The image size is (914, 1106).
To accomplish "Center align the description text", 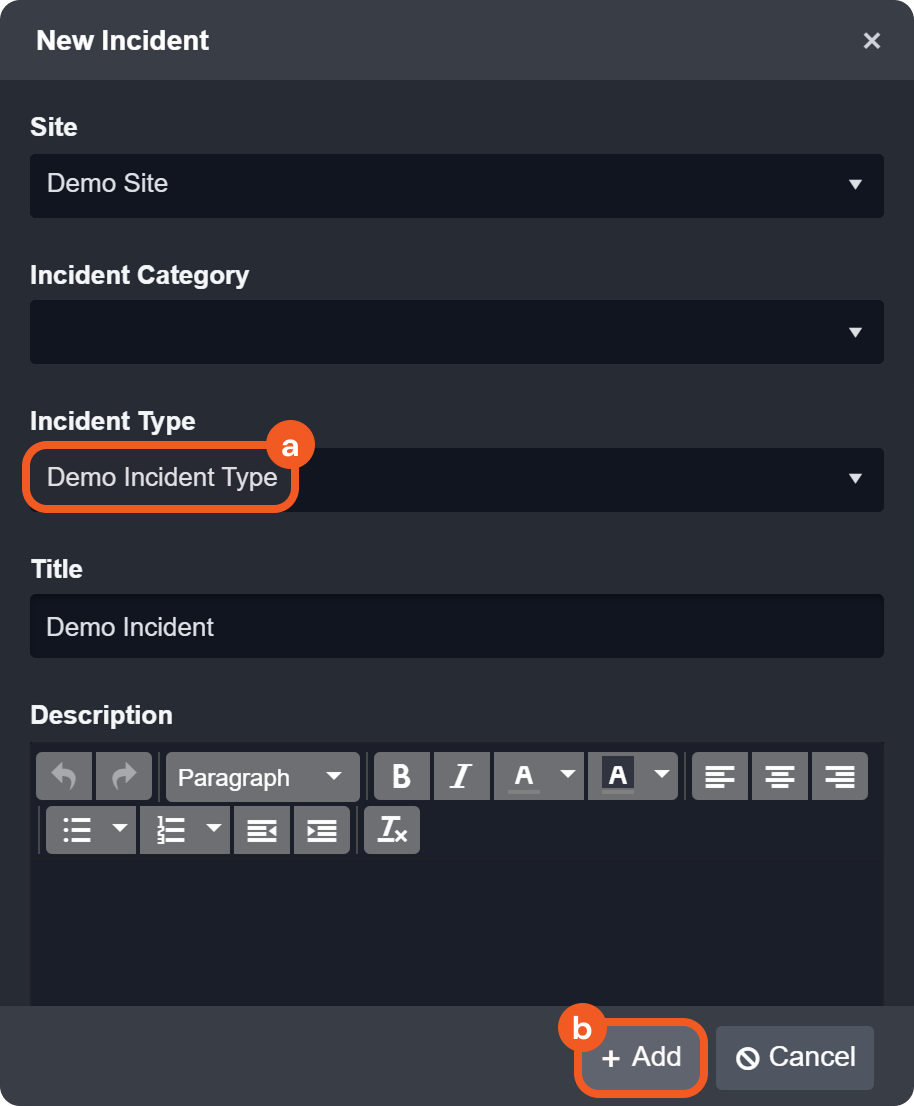I will click(780, 777).
